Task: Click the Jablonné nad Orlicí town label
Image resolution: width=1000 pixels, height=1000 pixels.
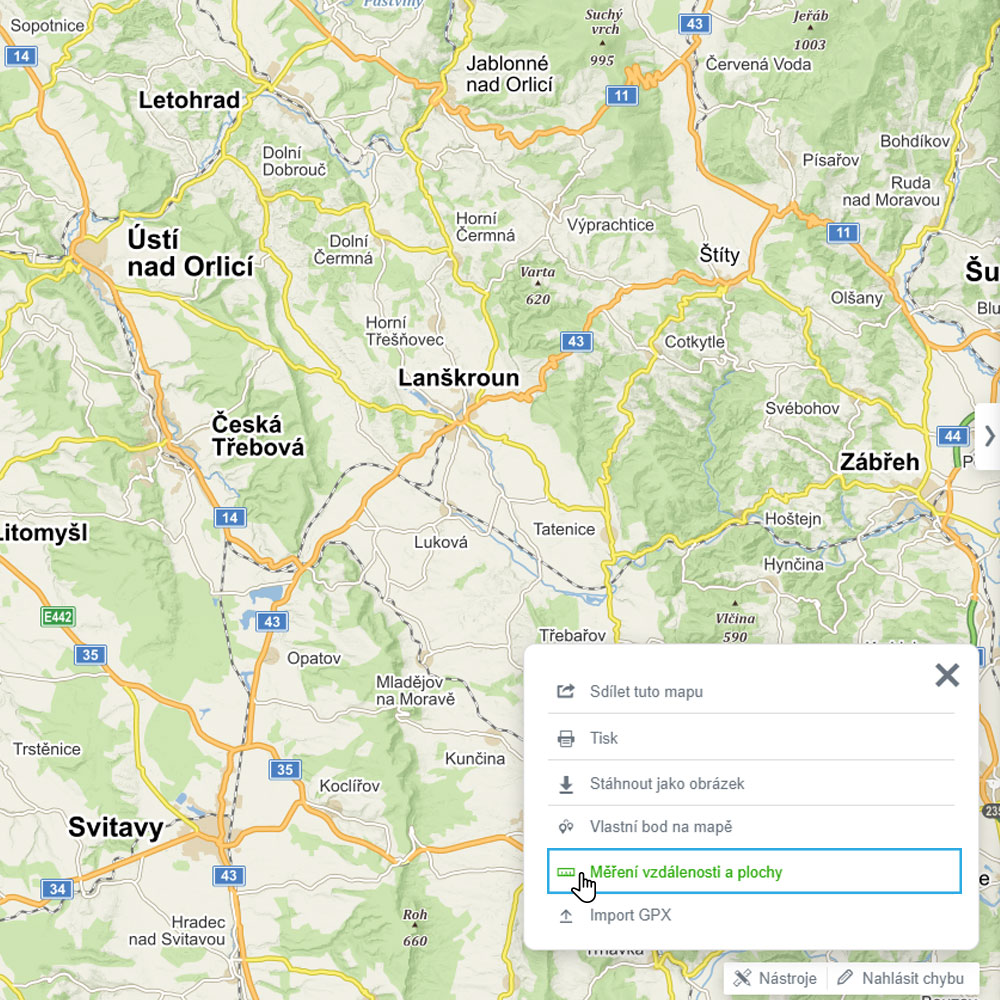Action: point(509,74)
